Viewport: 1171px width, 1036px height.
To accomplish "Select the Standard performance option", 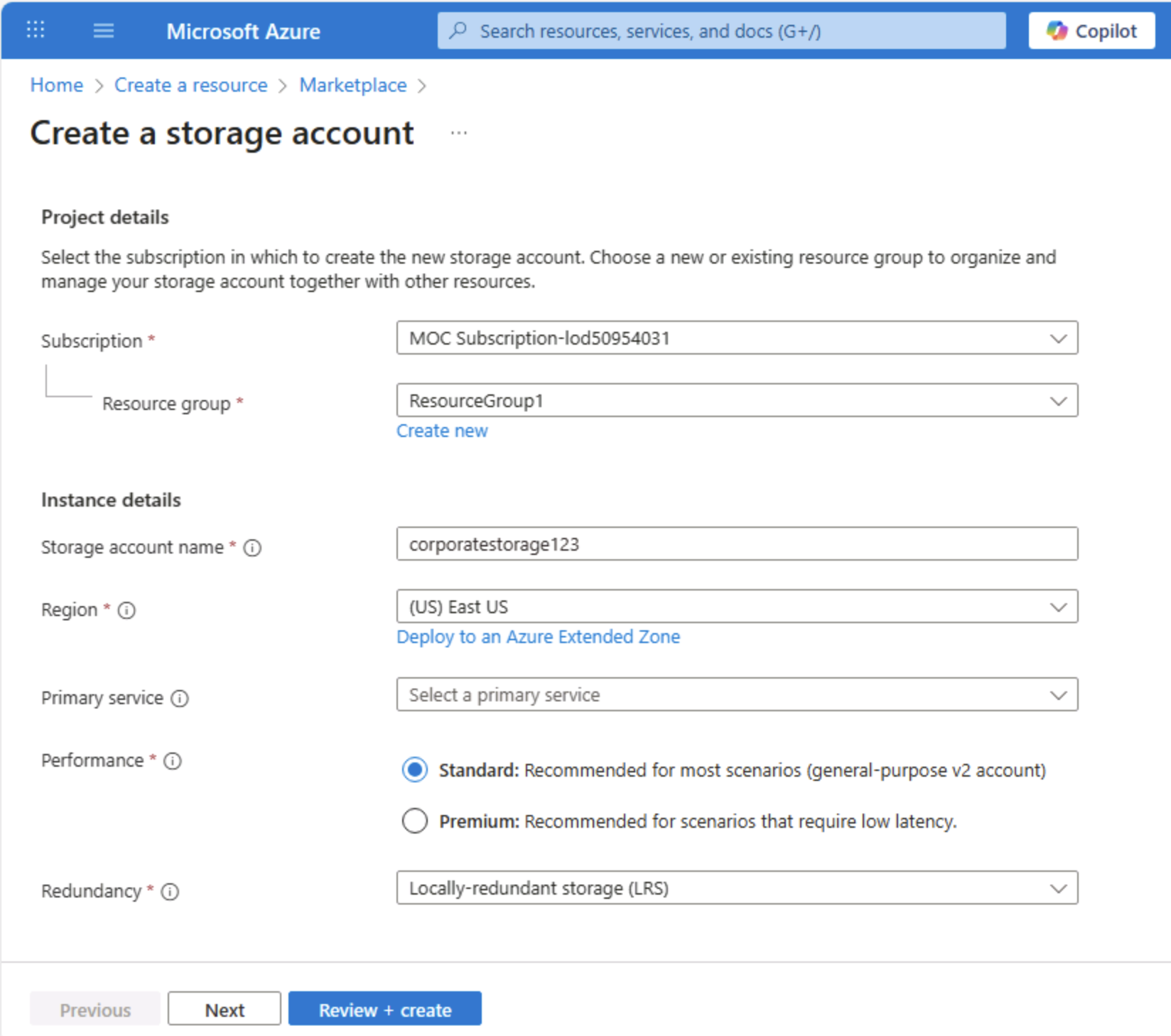I will pyautogui.click(x=415, y=770).
